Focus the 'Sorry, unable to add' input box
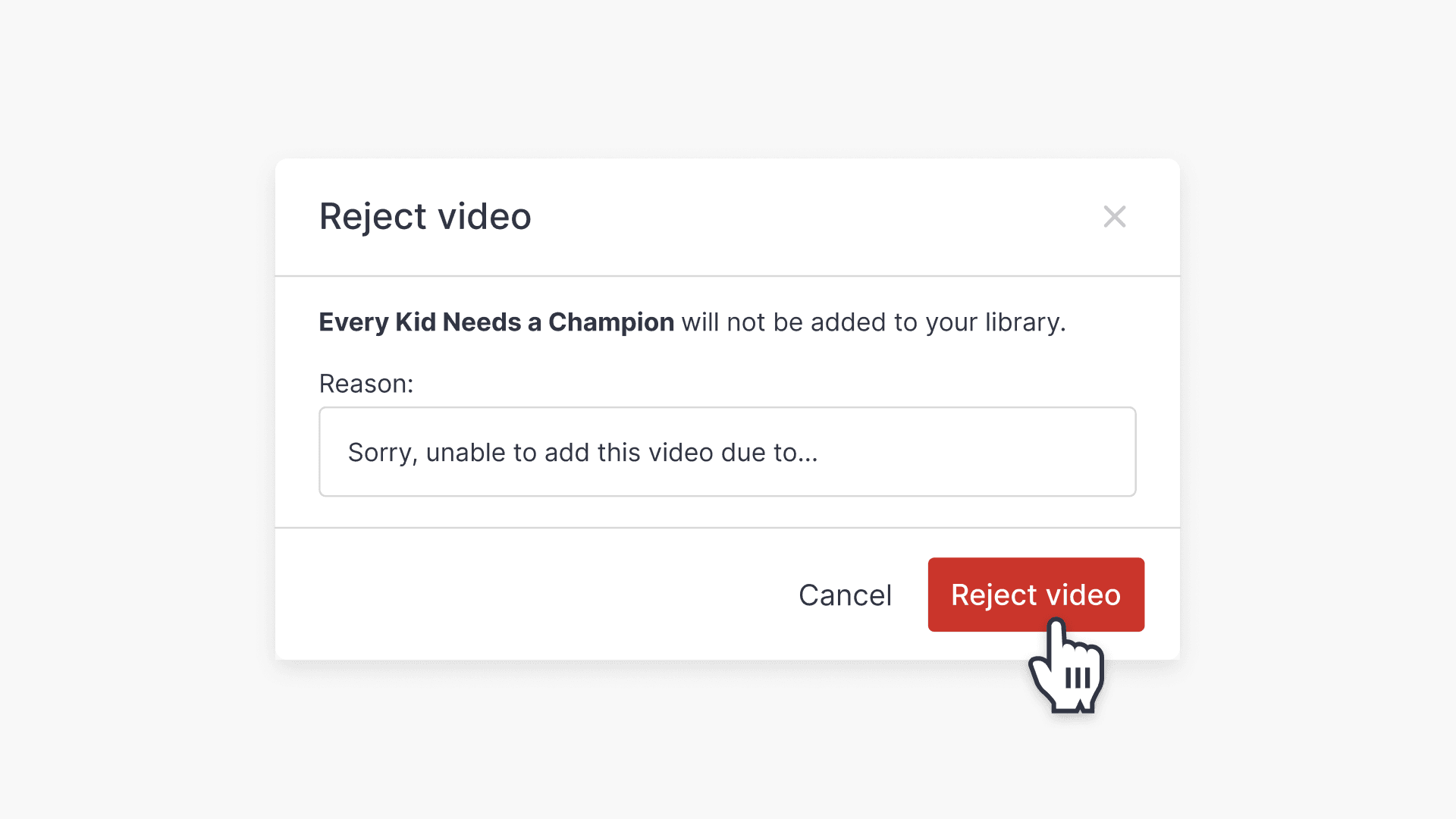 click(x=726, y=451)
